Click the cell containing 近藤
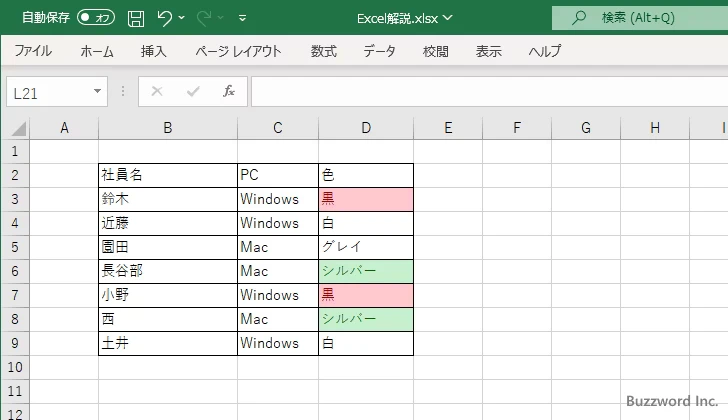728x420 pixels. point(168,223)
